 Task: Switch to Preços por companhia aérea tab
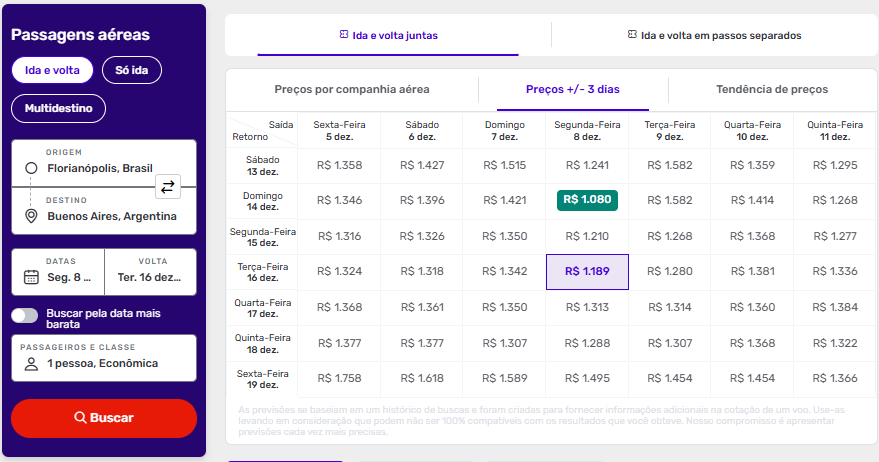coord(352,89)
